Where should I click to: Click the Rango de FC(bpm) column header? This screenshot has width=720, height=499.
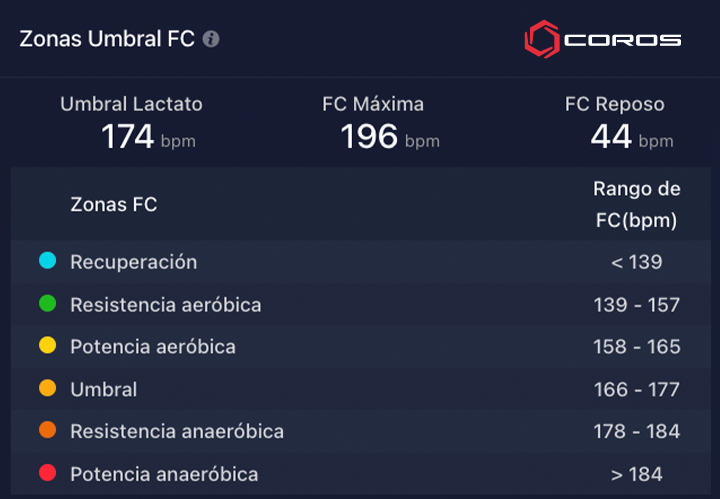pyautogui.click(x=636, y=204)
